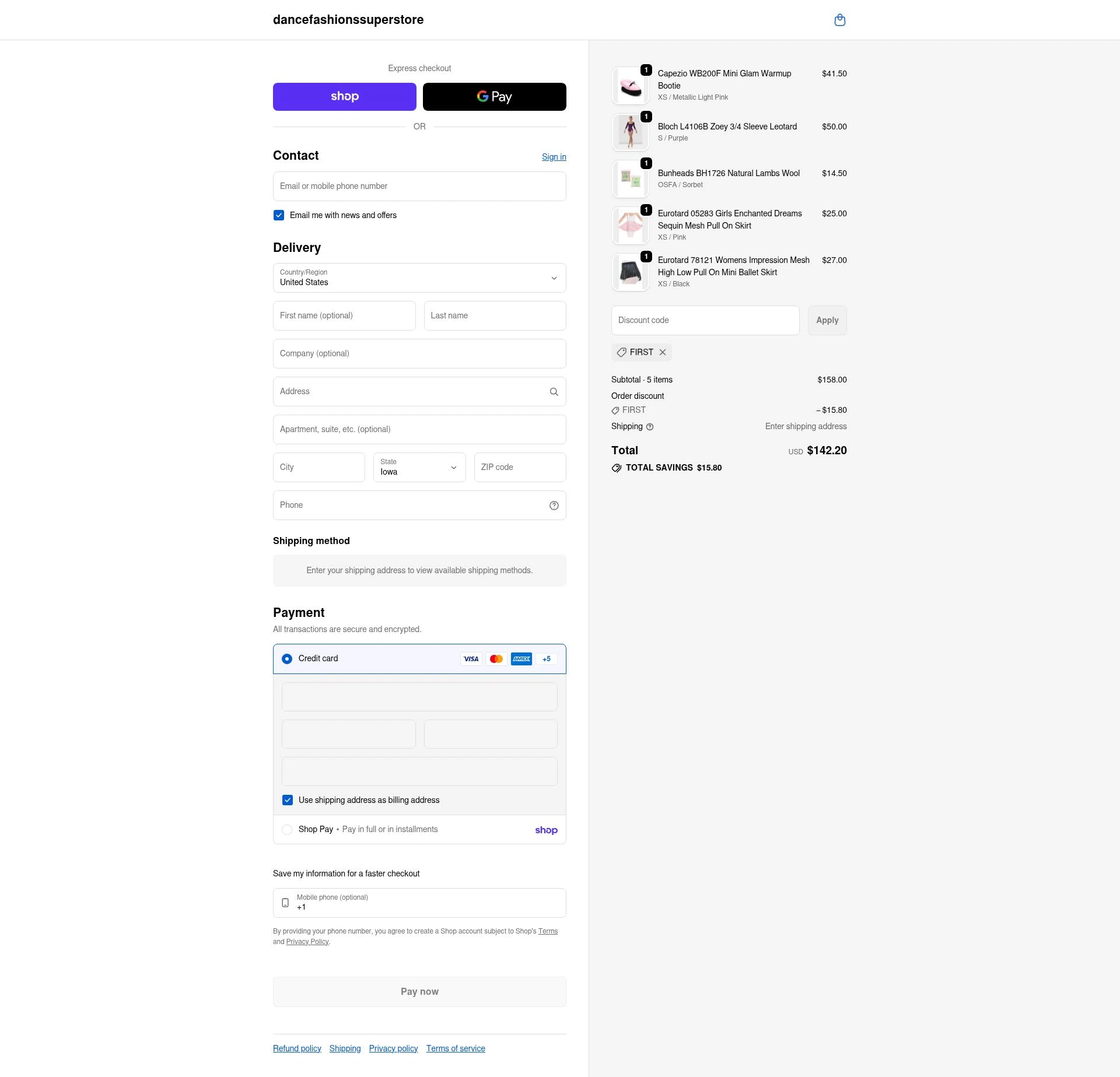Image resolution: width=1120 pixels, height=1077 pixels.
Task: Click the +5 more card types badge
Action: point(547,659)
